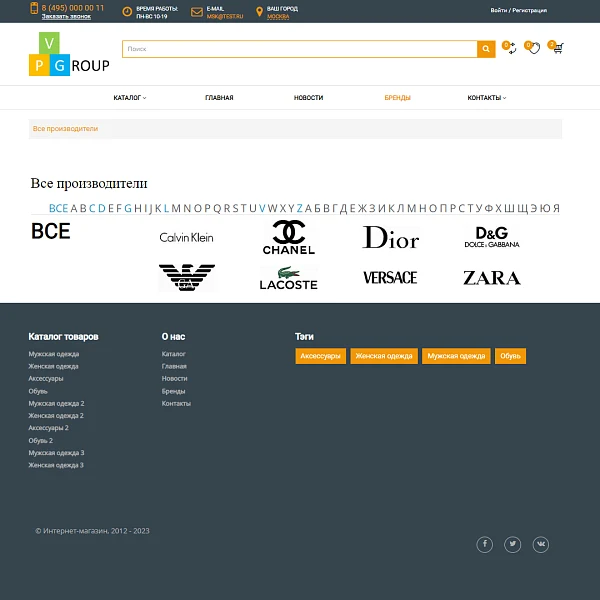
Task: Click the phone icon in top bar
Action: [x=34, y=8]
